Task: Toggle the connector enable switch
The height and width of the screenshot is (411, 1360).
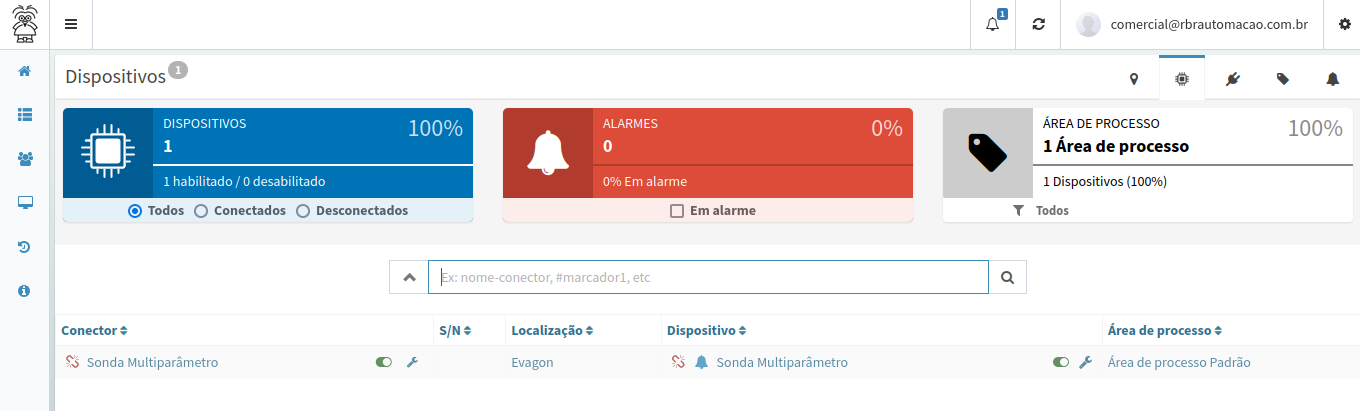Action: click(383, 362)
